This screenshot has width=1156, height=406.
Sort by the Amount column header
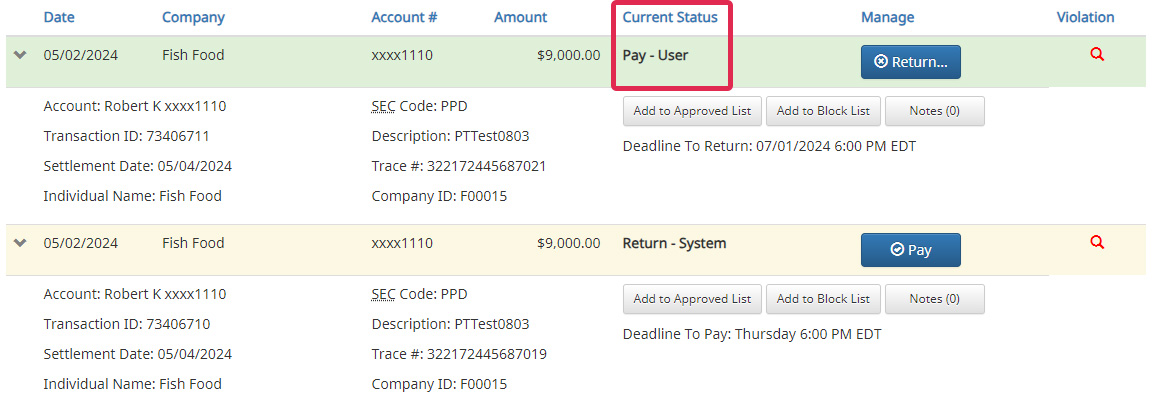pos(520,17)
